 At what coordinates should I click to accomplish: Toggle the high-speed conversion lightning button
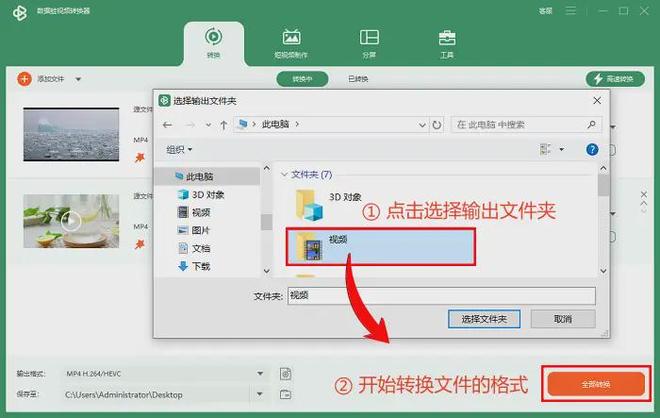[x=615, y=79]
